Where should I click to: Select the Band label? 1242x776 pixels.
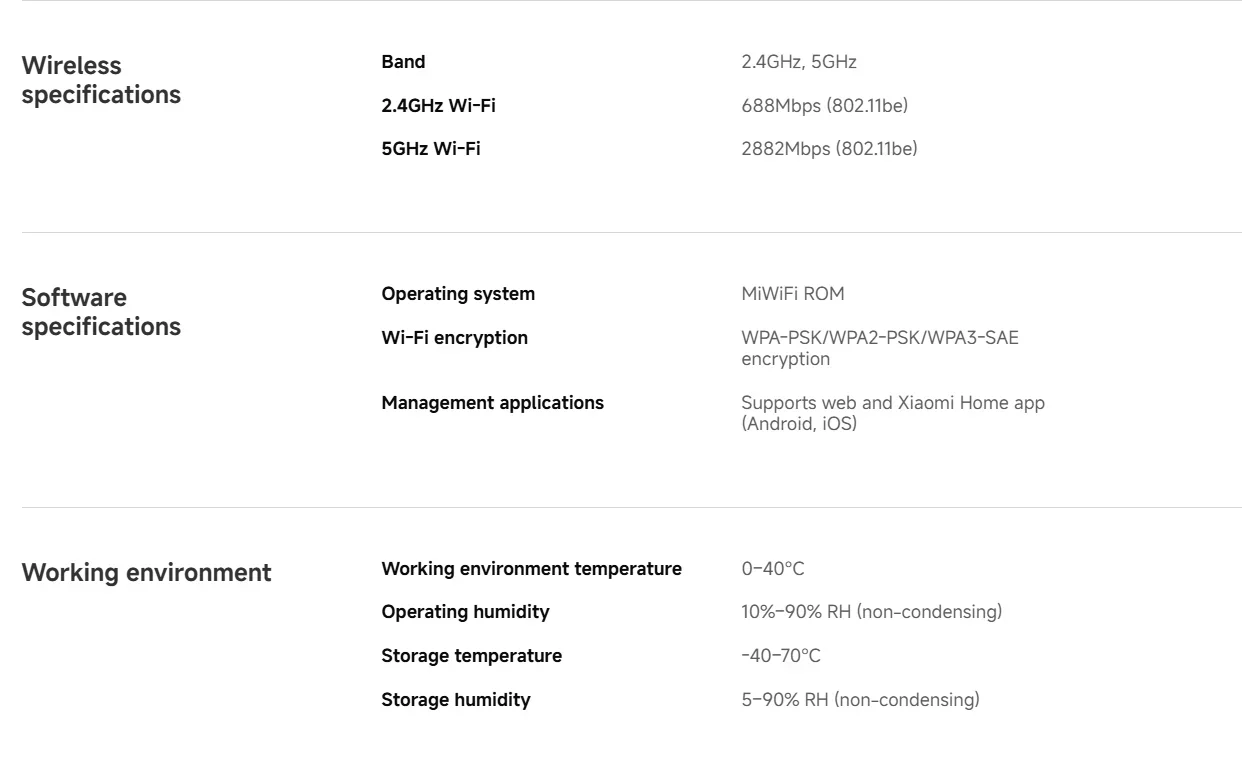coord(403,62)
